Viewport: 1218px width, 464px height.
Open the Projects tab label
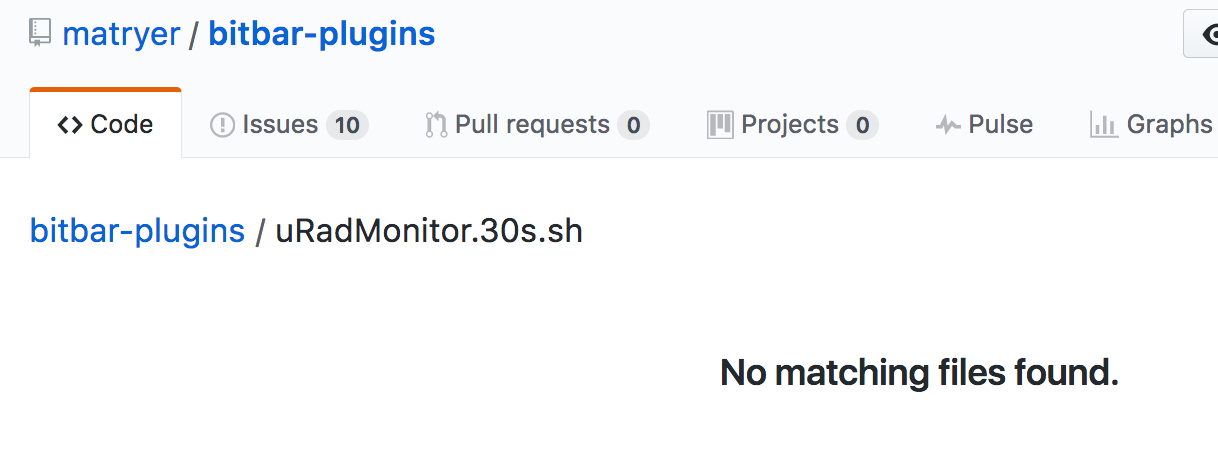[790, 125]
